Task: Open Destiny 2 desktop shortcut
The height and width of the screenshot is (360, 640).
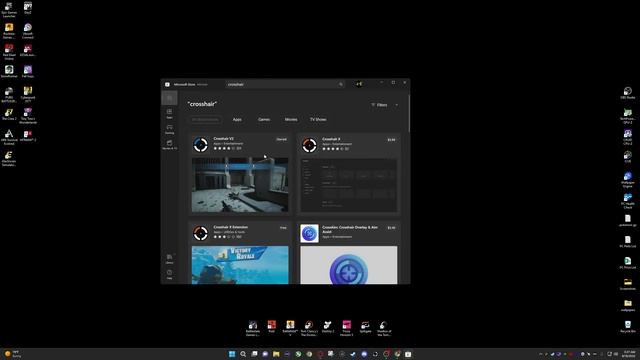Action: coord(328,327)
